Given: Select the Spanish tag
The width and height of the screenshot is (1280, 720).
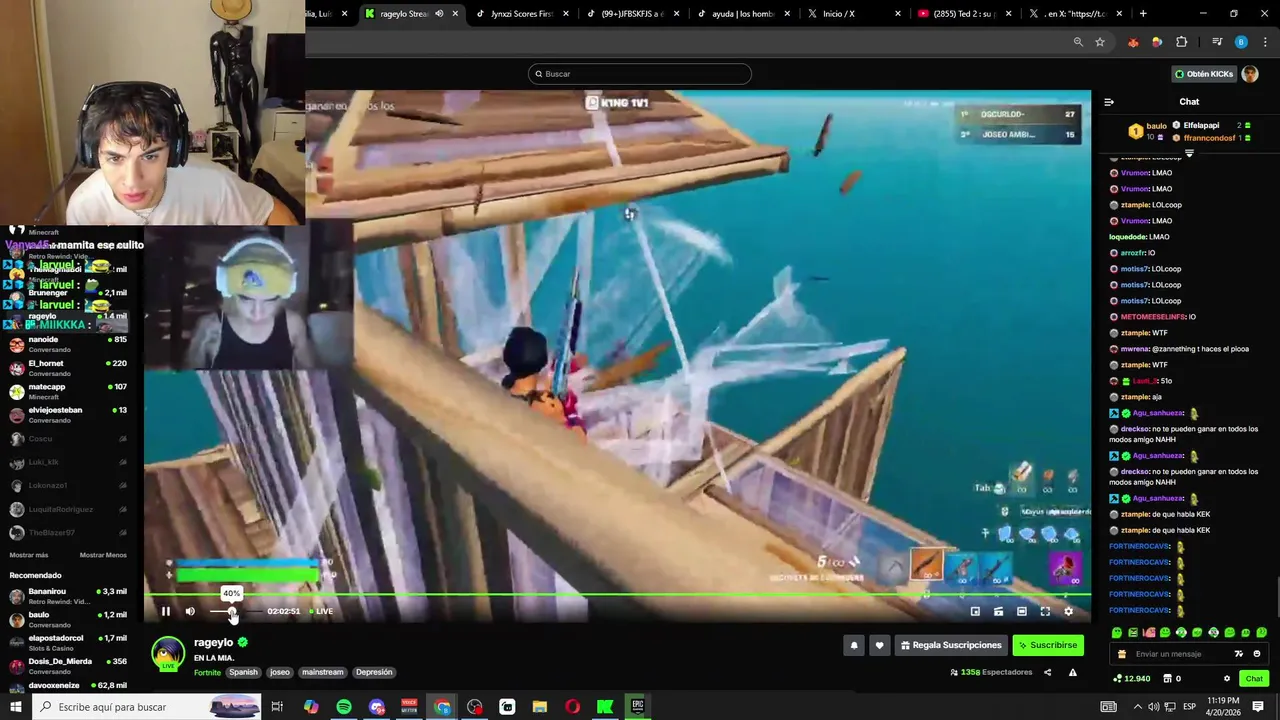Looking at the screenshot, I should tap(243, 673).
